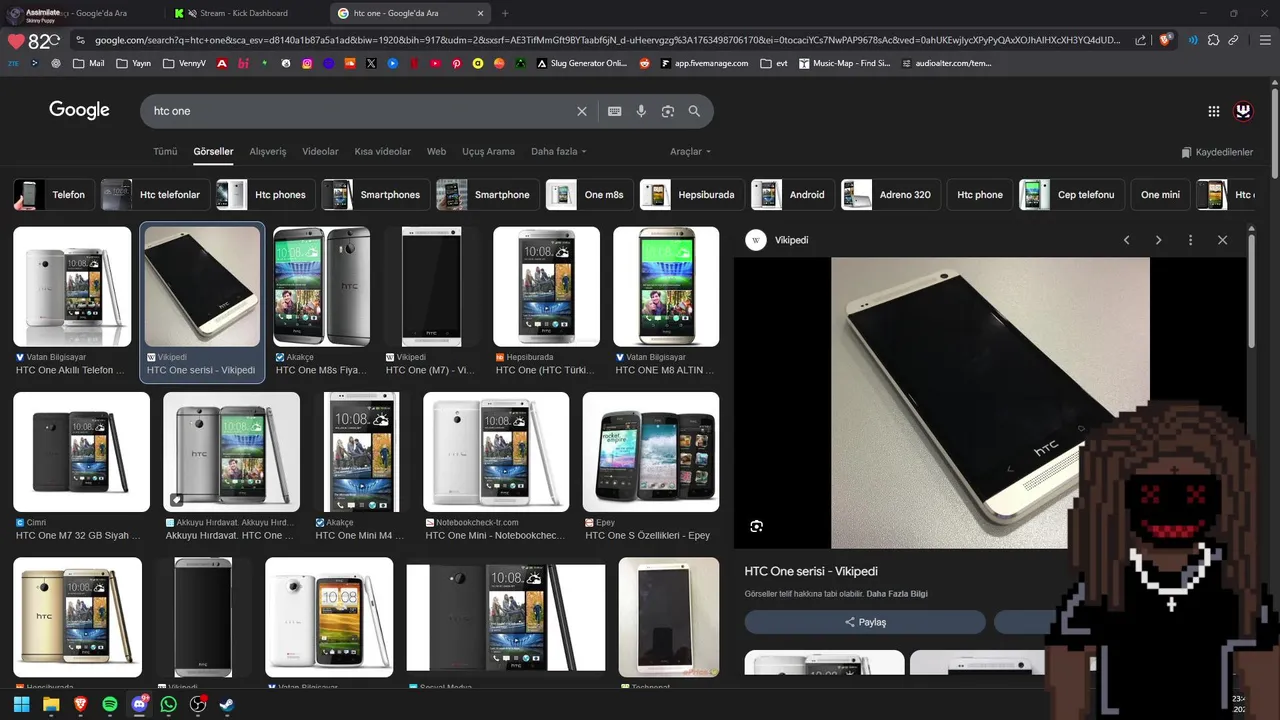Open the Hepsiburada 'HTC One (HTC Türki...' thumbnail
Screen dimensions: 1280x720
[546, 287]
